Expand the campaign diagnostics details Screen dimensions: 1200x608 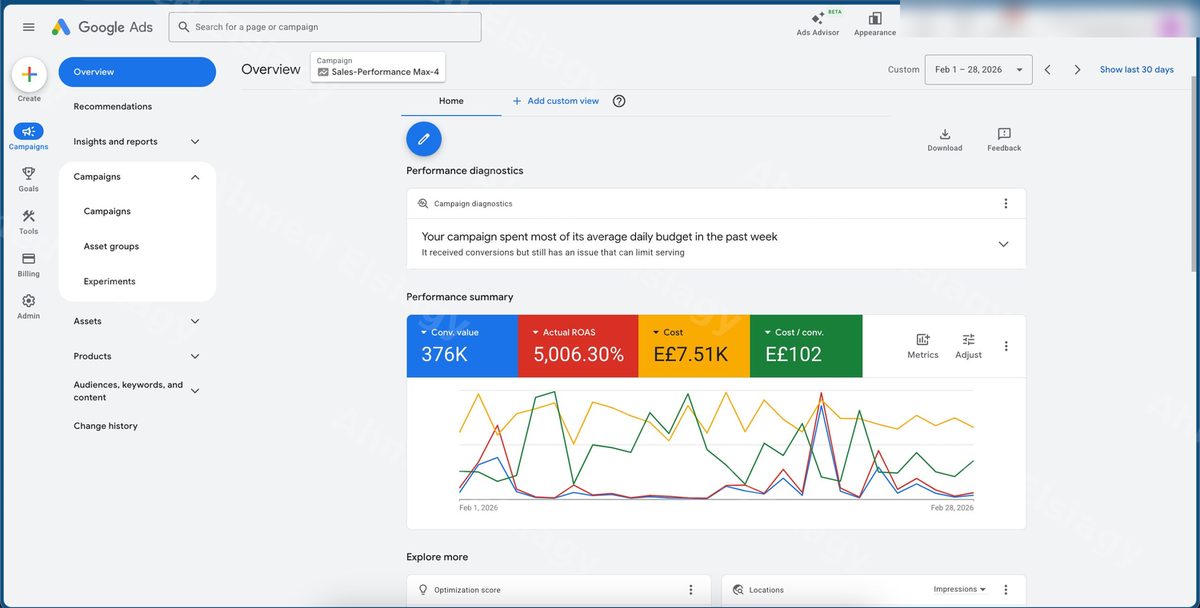click(1004, 244)
